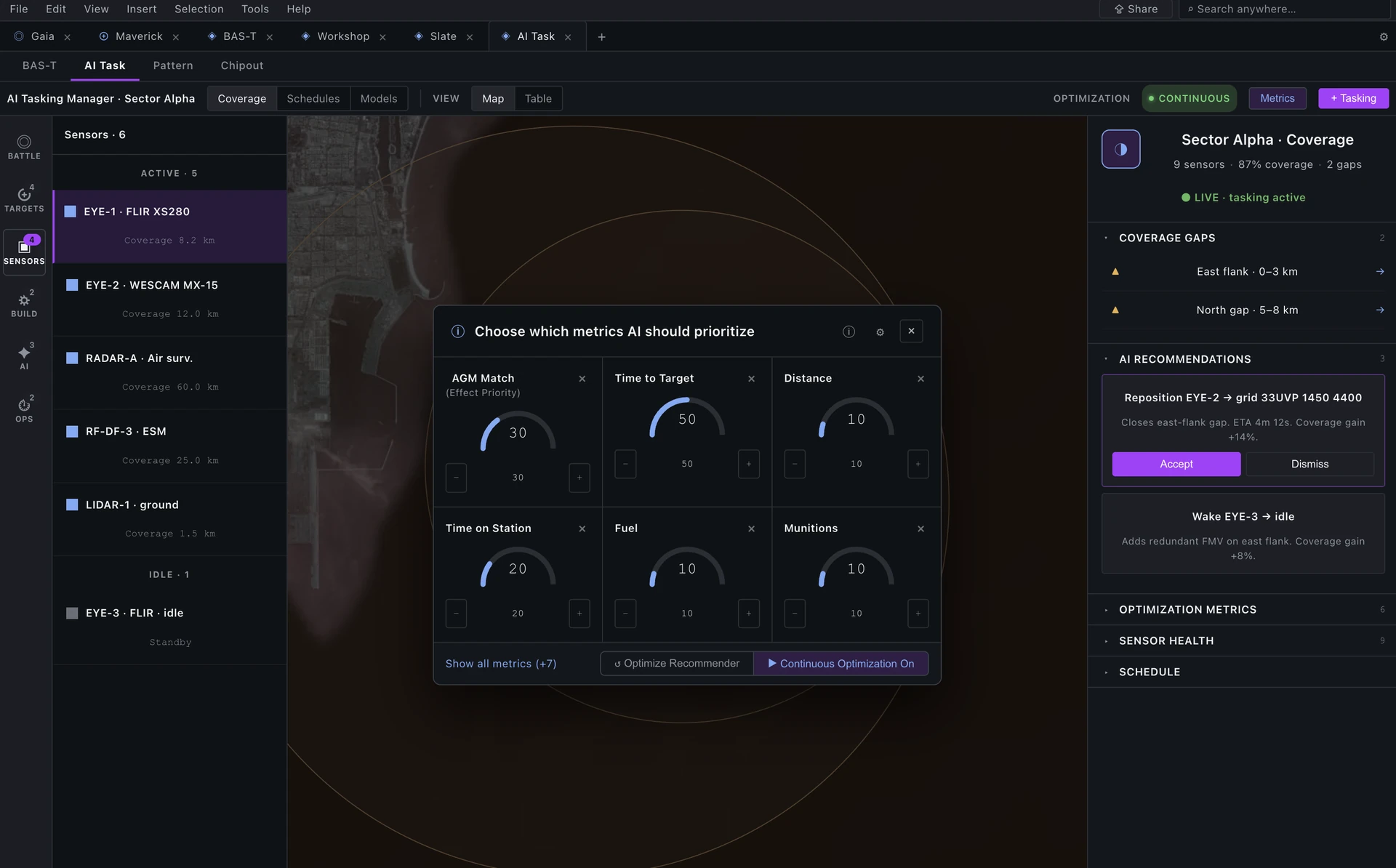This screenshot has width=1396, height=868.
Task: Open the File menu
Action: pyautogui.click(x=19, y=9)
